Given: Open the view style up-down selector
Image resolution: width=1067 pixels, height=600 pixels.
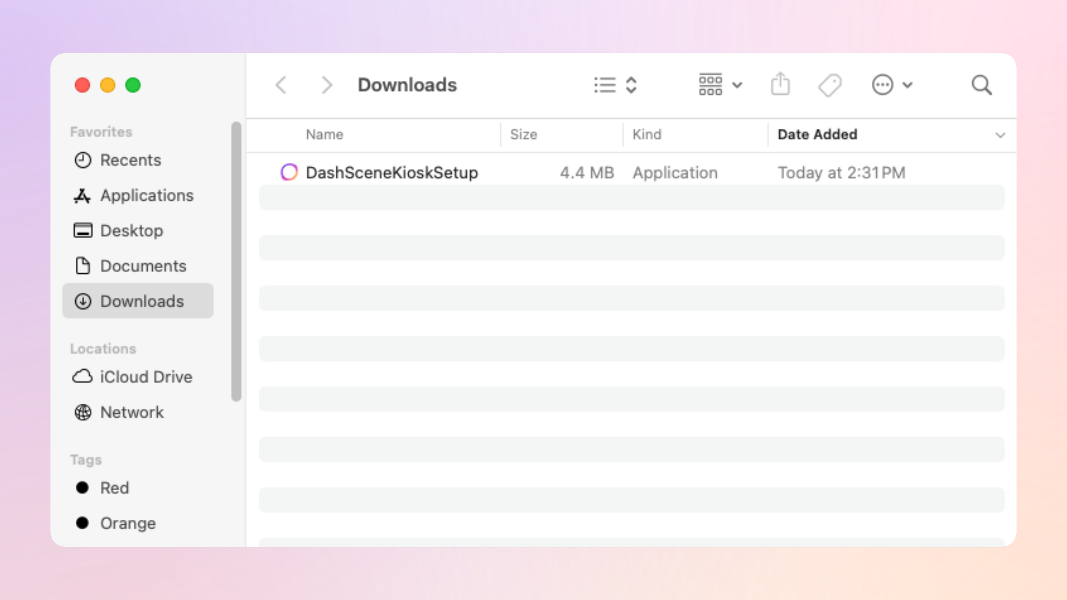Looking at the screenshot, I should click(x=631, y=85).
